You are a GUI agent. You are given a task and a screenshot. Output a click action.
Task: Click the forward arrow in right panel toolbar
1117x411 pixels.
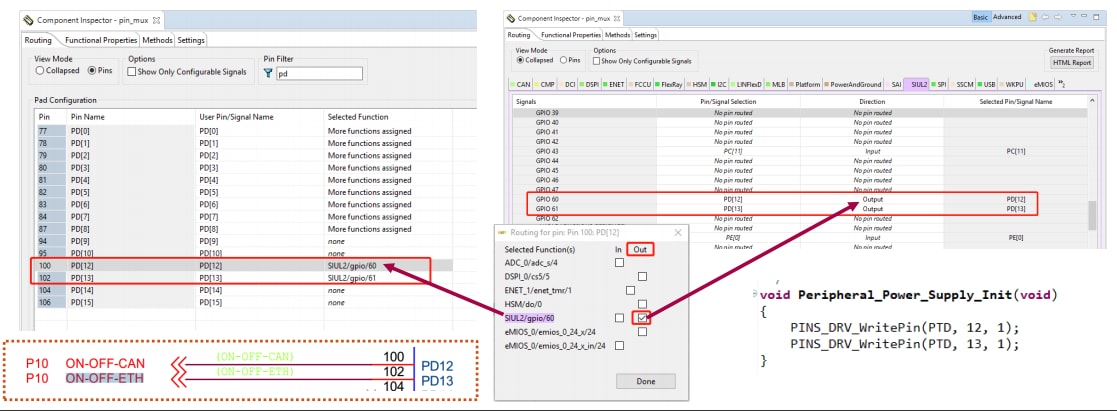tap(1058, 17)
